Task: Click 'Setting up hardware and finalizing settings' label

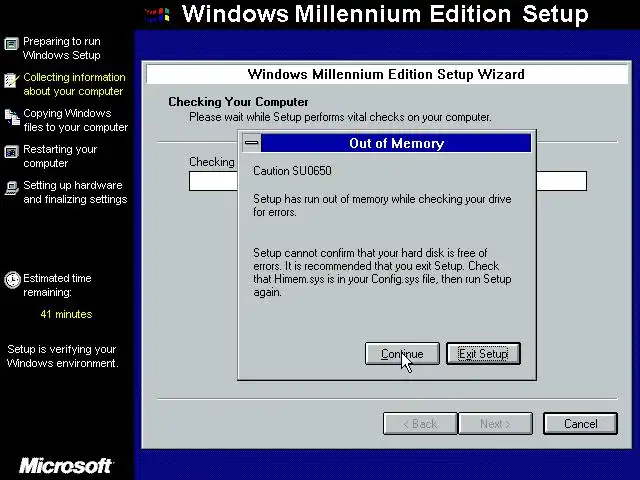Action: click(75, 192)
